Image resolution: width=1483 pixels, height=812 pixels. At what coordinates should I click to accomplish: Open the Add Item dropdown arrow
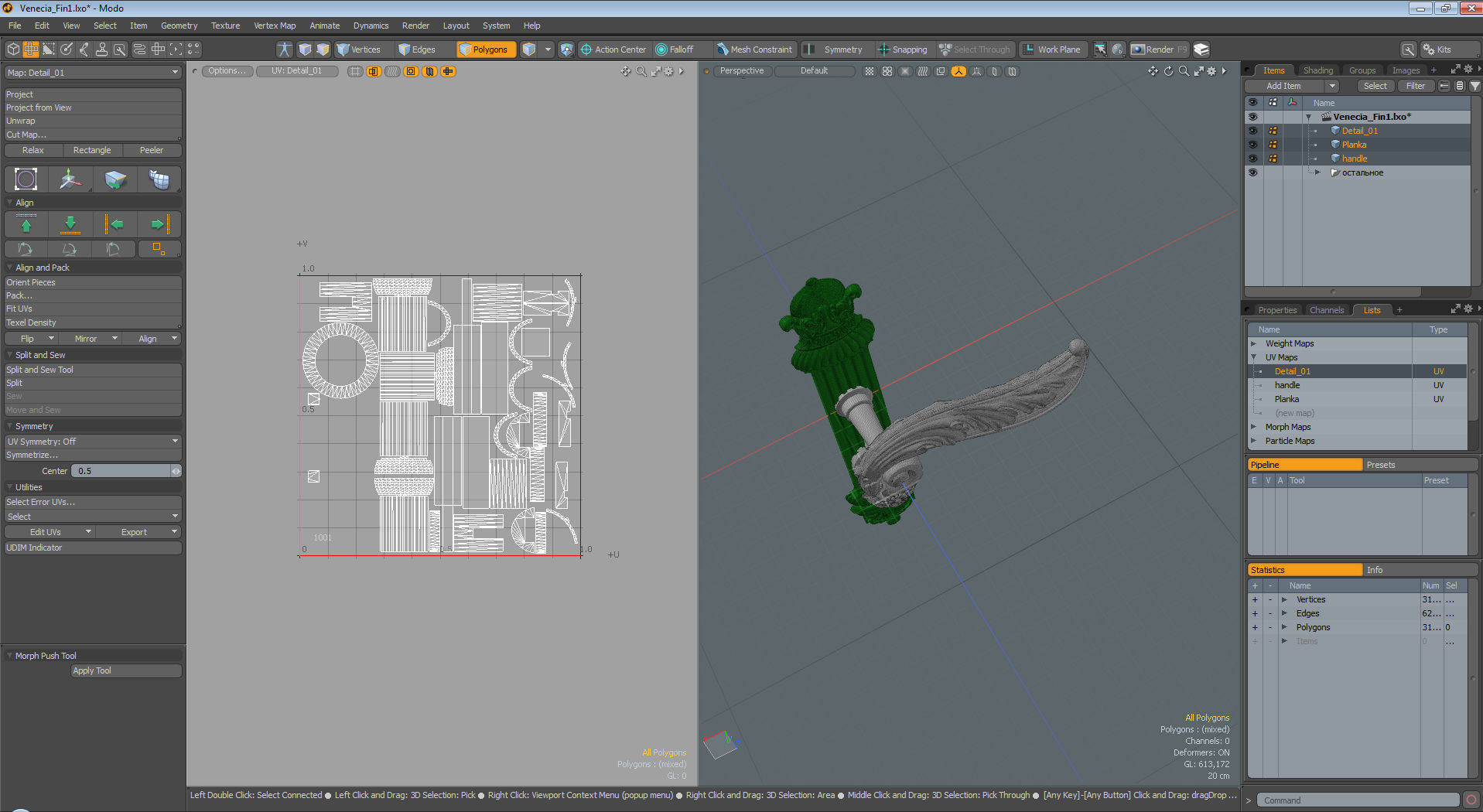1332,86
